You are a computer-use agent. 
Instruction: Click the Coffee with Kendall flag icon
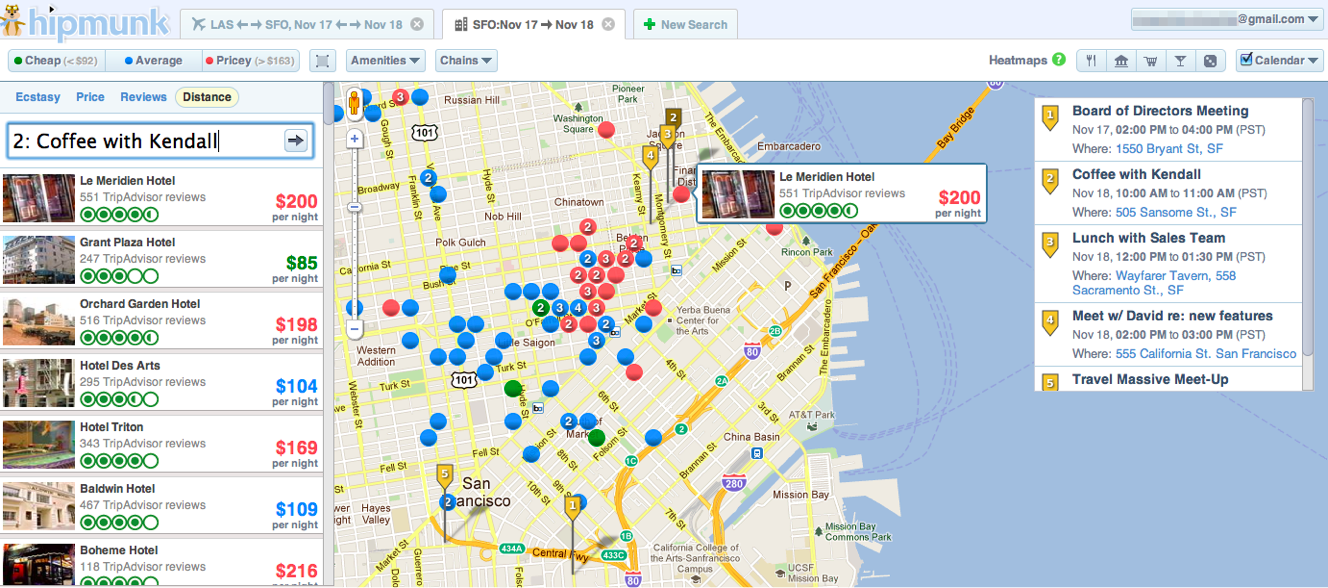[x=1050, y=181]
